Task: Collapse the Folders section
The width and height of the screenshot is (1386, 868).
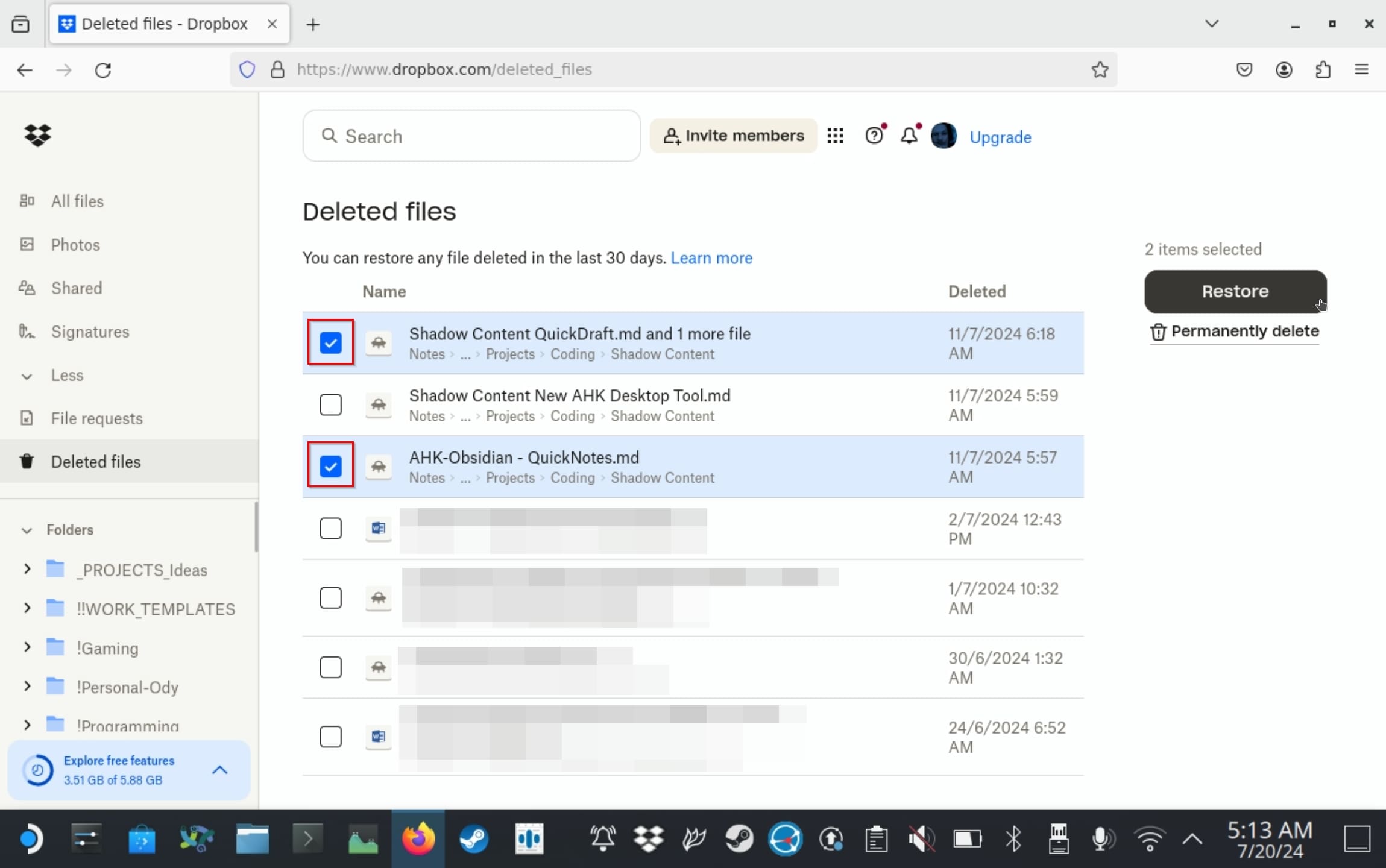Action: [x=27, y=530]
